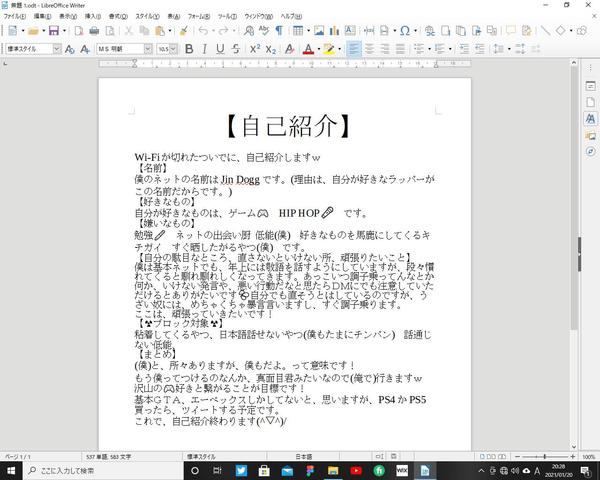The image size is (600, 480).
Task: Insert a text box
Action: pos(350,31)
